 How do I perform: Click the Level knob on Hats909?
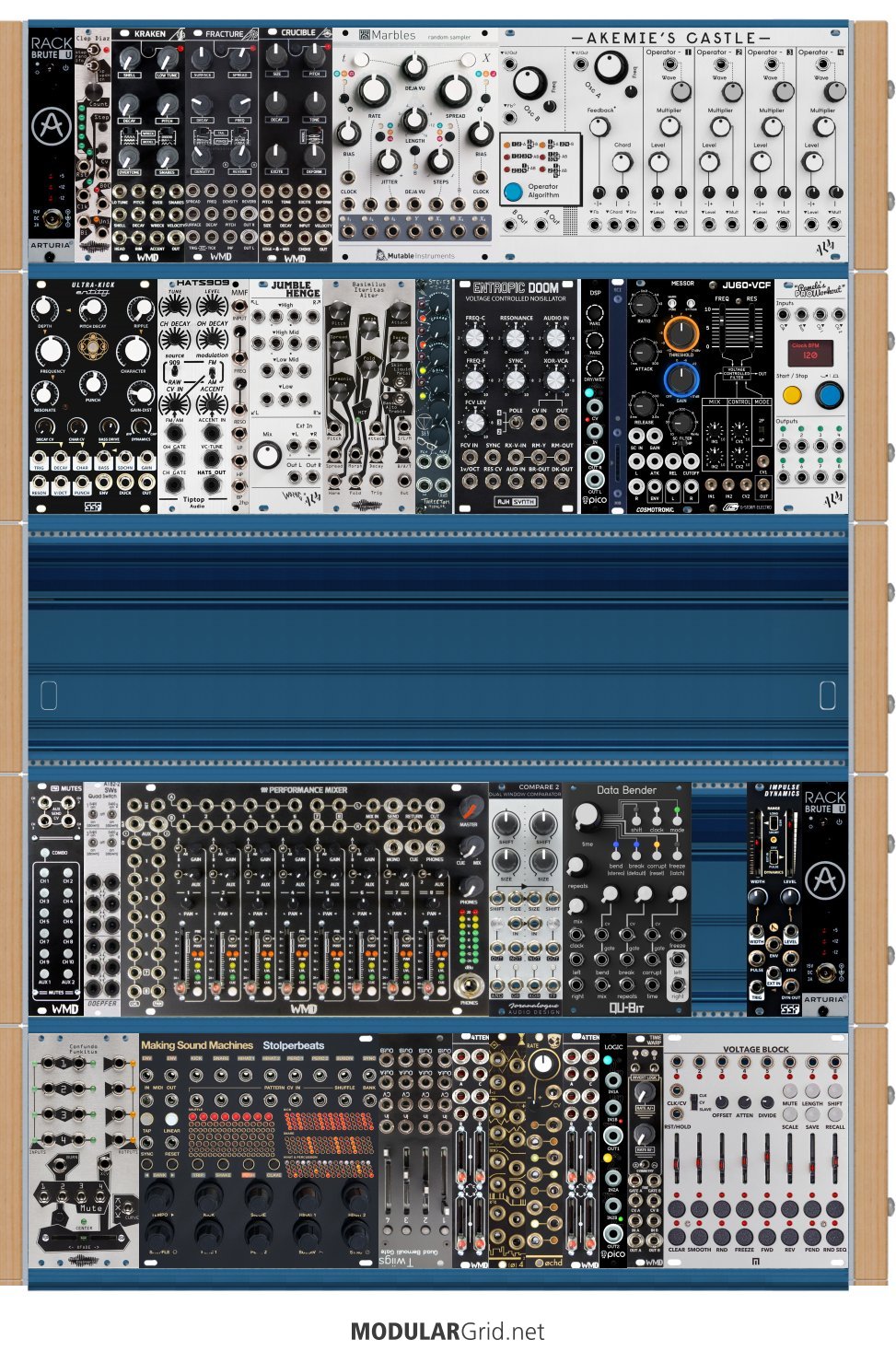213,307
